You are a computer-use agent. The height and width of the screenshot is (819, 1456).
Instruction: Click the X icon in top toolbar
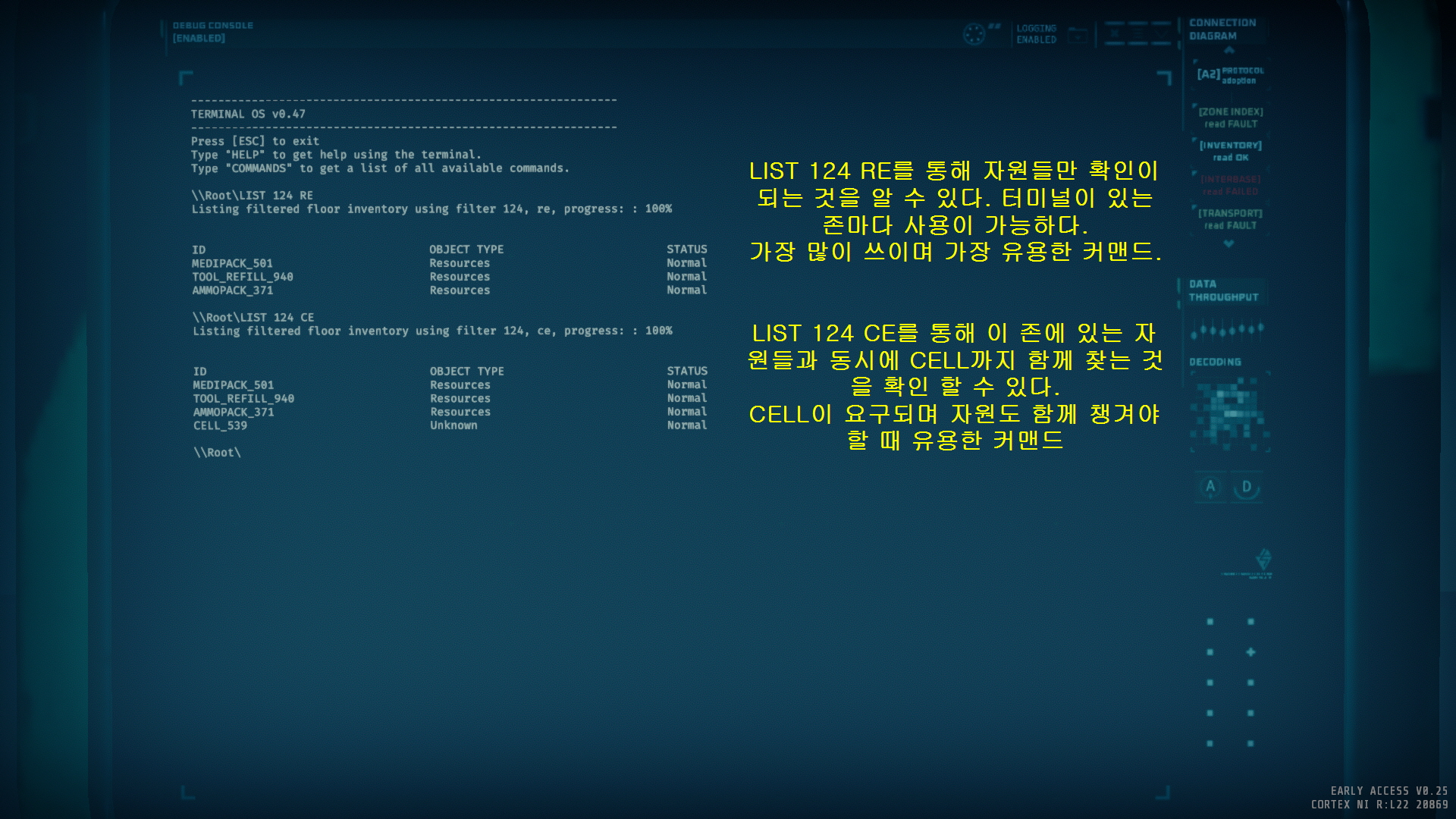[x=1114, y=34]
